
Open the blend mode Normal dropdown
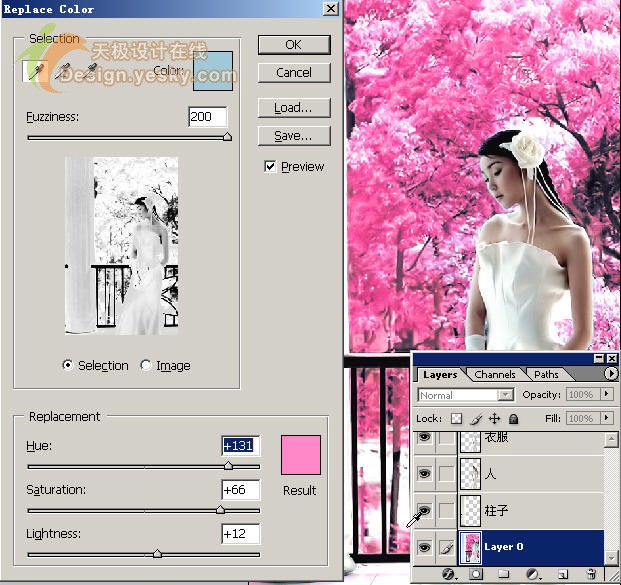coord(505,395)
